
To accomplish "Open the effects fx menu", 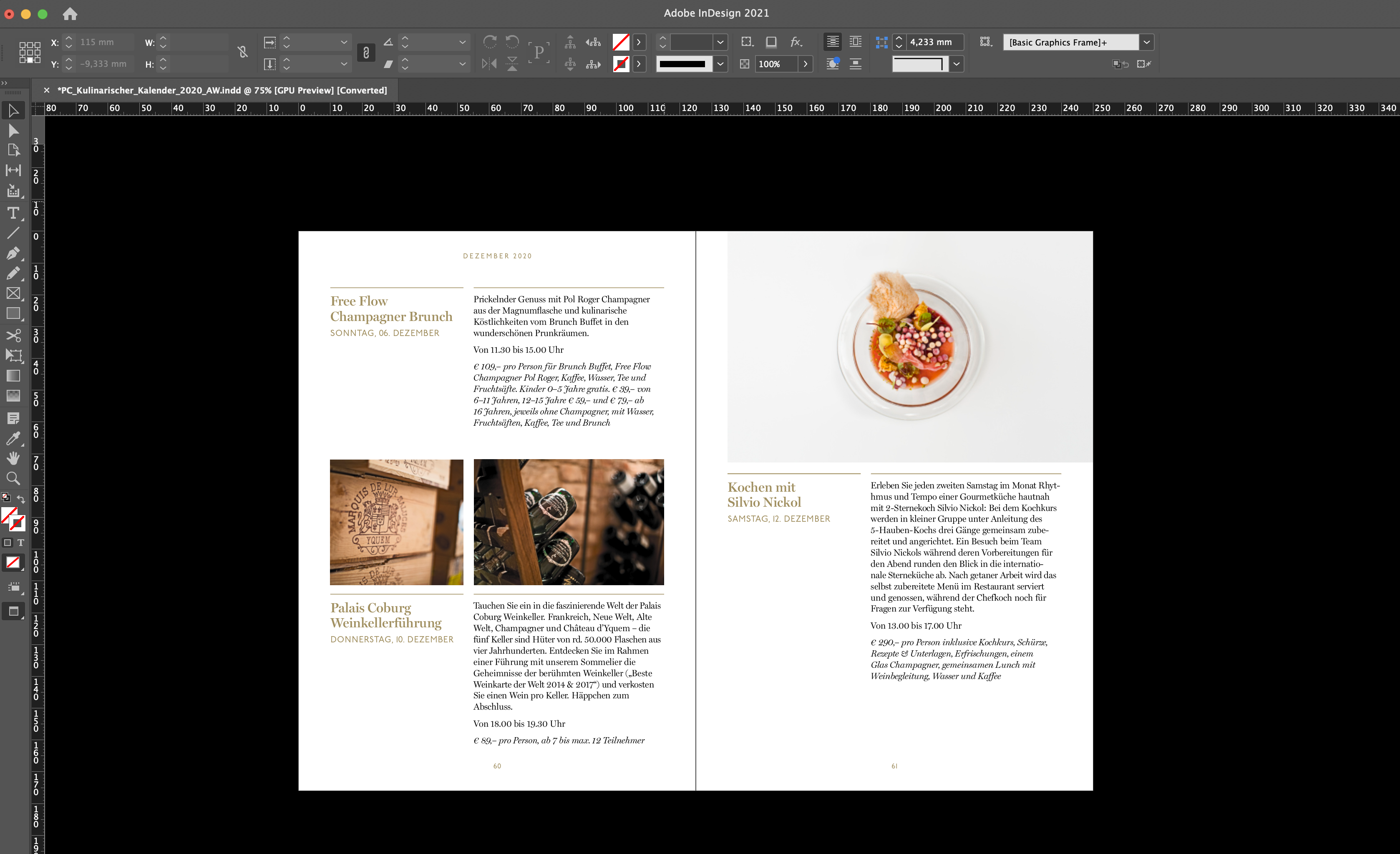I will (796, 42).
